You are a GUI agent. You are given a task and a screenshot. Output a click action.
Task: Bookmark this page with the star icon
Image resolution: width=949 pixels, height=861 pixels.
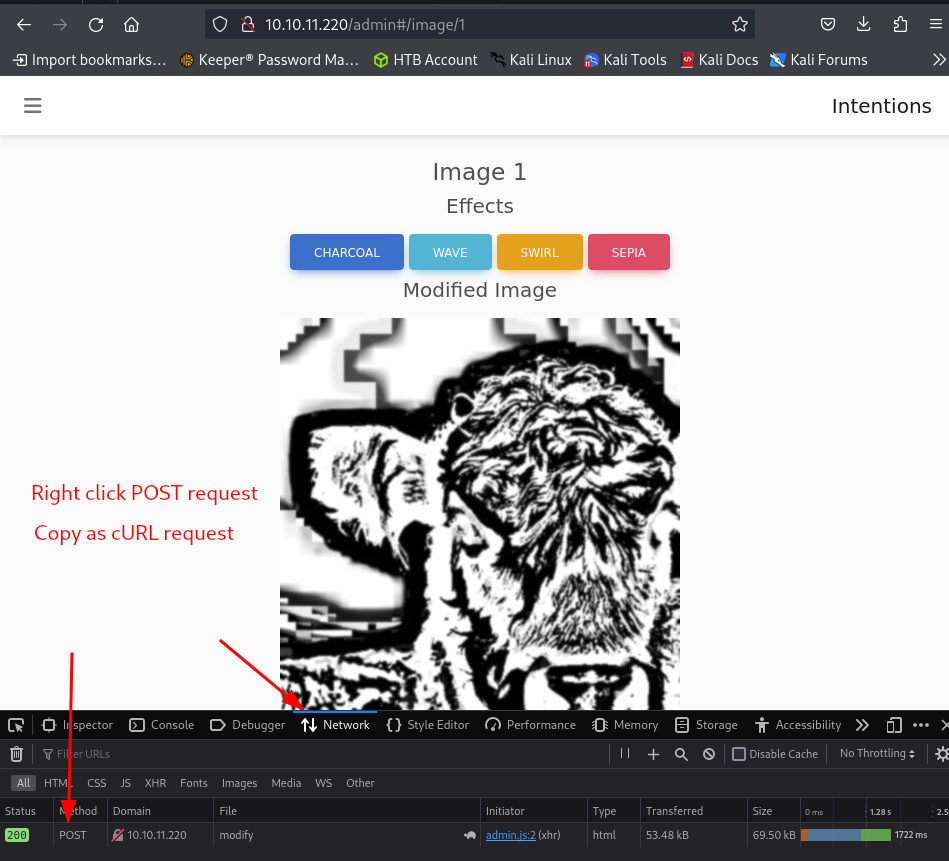739,25
